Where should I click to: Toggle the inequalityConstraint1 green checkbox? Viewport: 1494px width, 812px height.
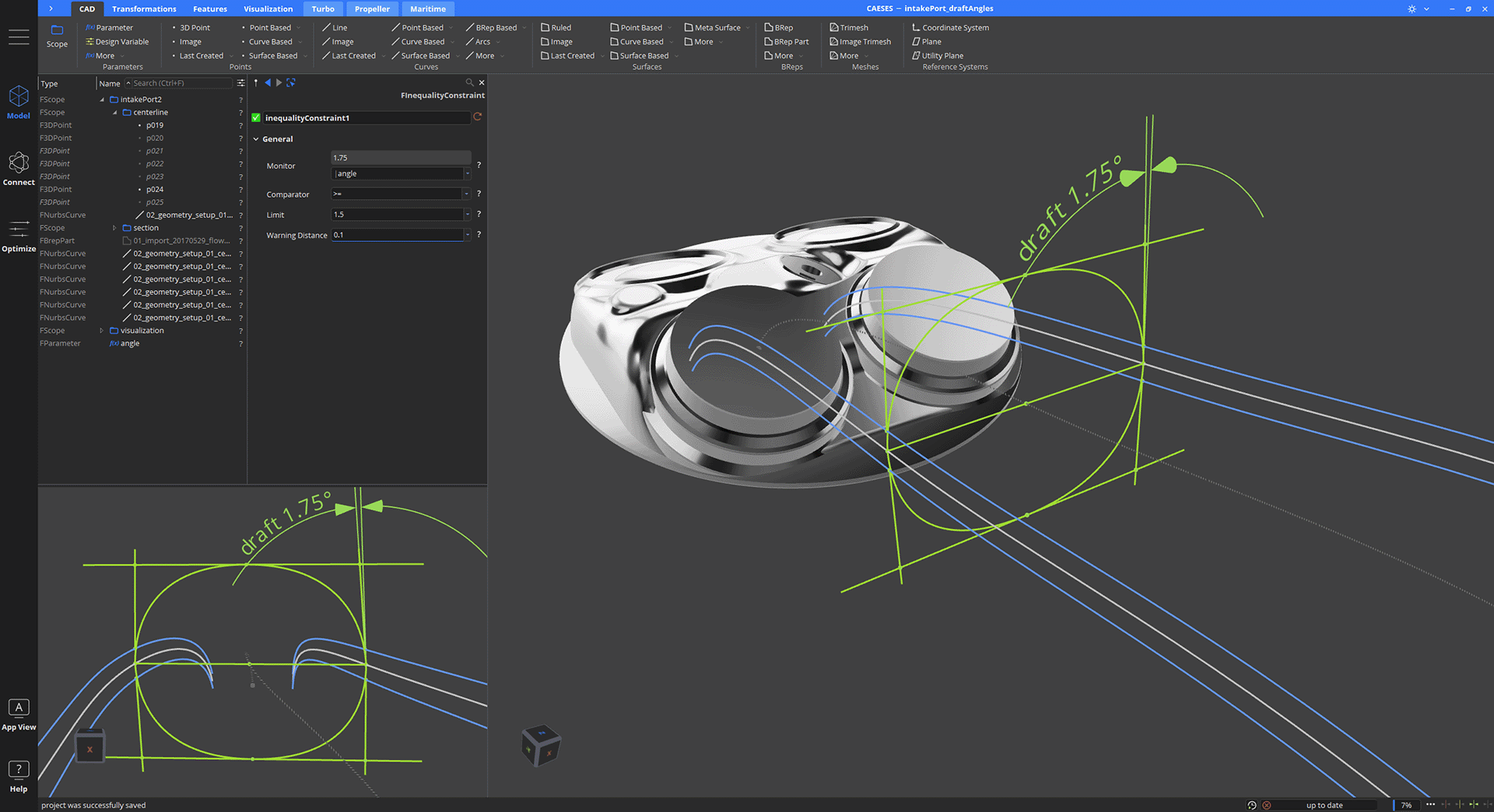click(x=256, y=118)
